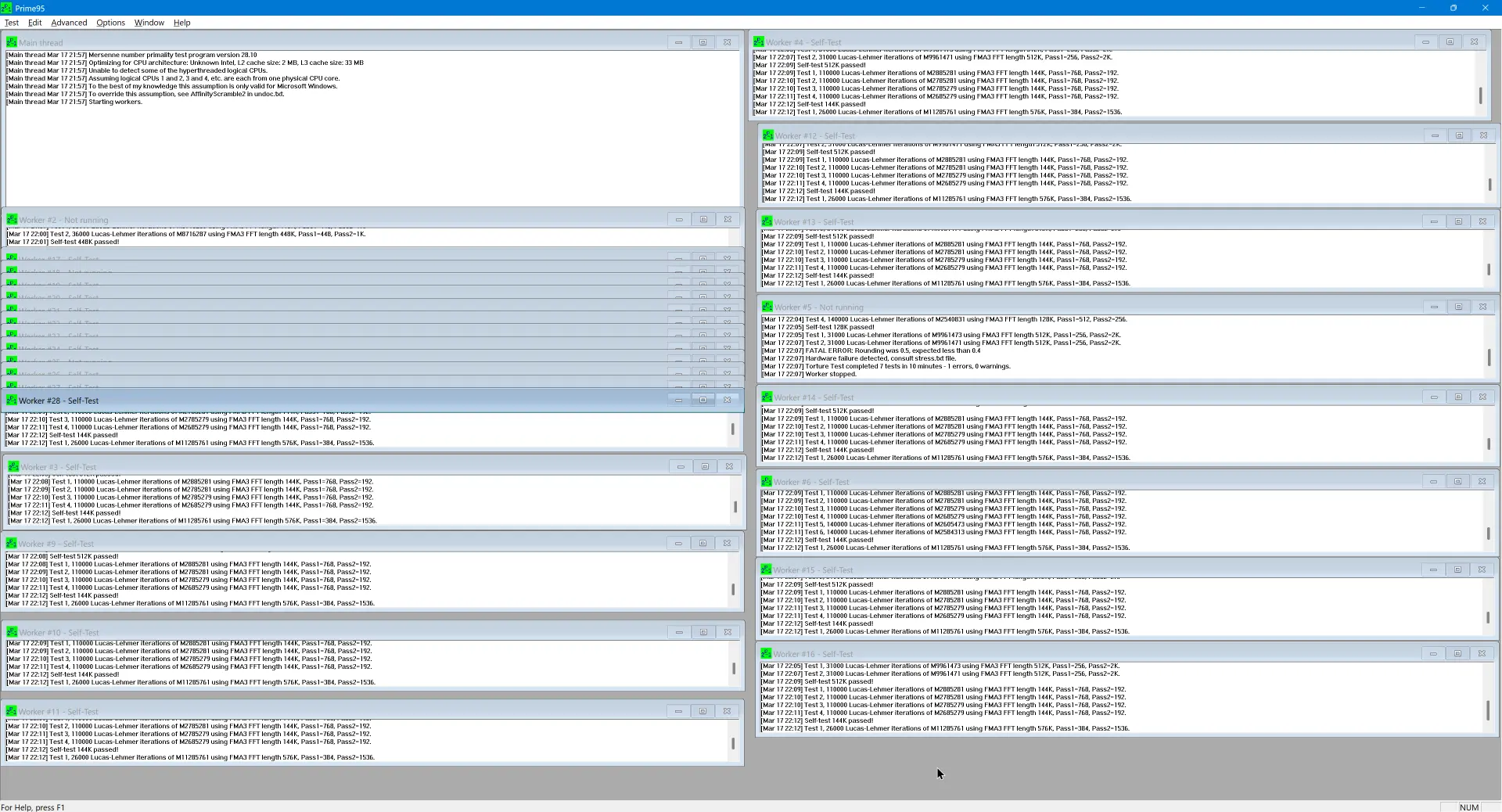Click the Worker #15 scrollbar thumb

(x=1488, y=617)
